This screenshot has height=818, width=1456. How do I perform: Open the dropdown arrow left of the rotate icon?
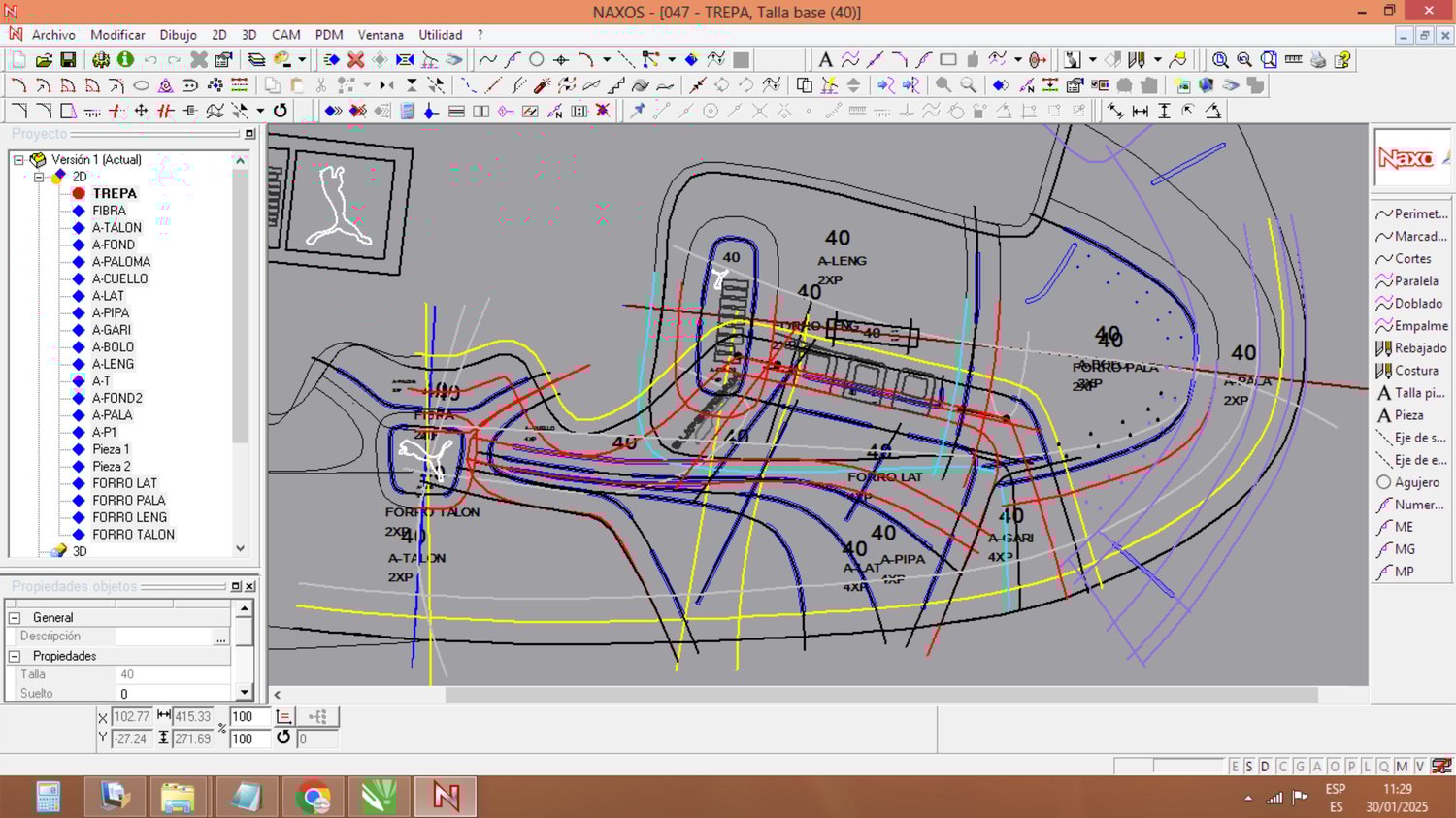(x=260, y=111)
